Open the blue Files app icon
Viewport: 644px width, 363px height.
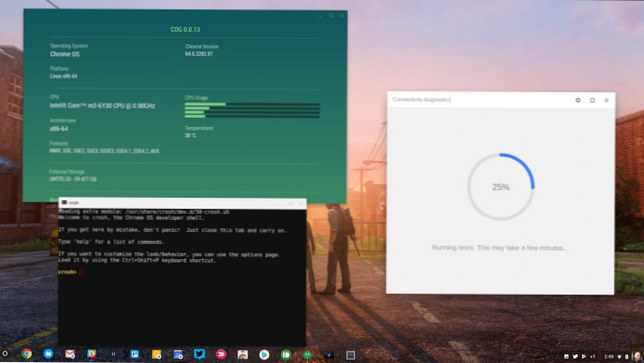48,354
